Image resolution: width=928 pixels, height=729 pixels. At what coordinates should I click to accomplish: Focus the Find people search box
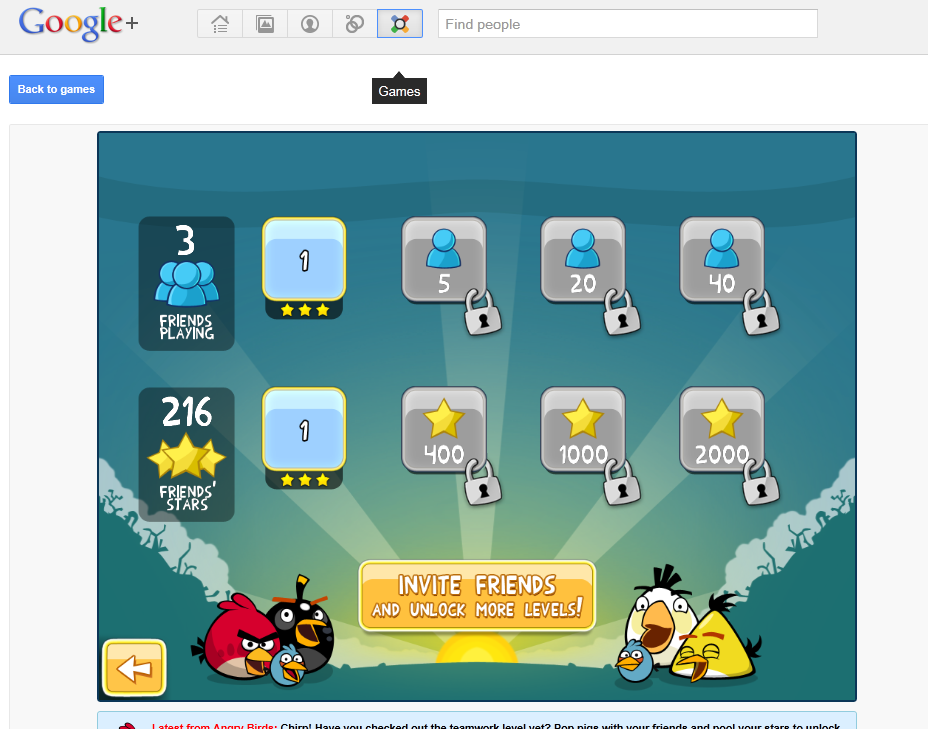(x=628, y=24)
